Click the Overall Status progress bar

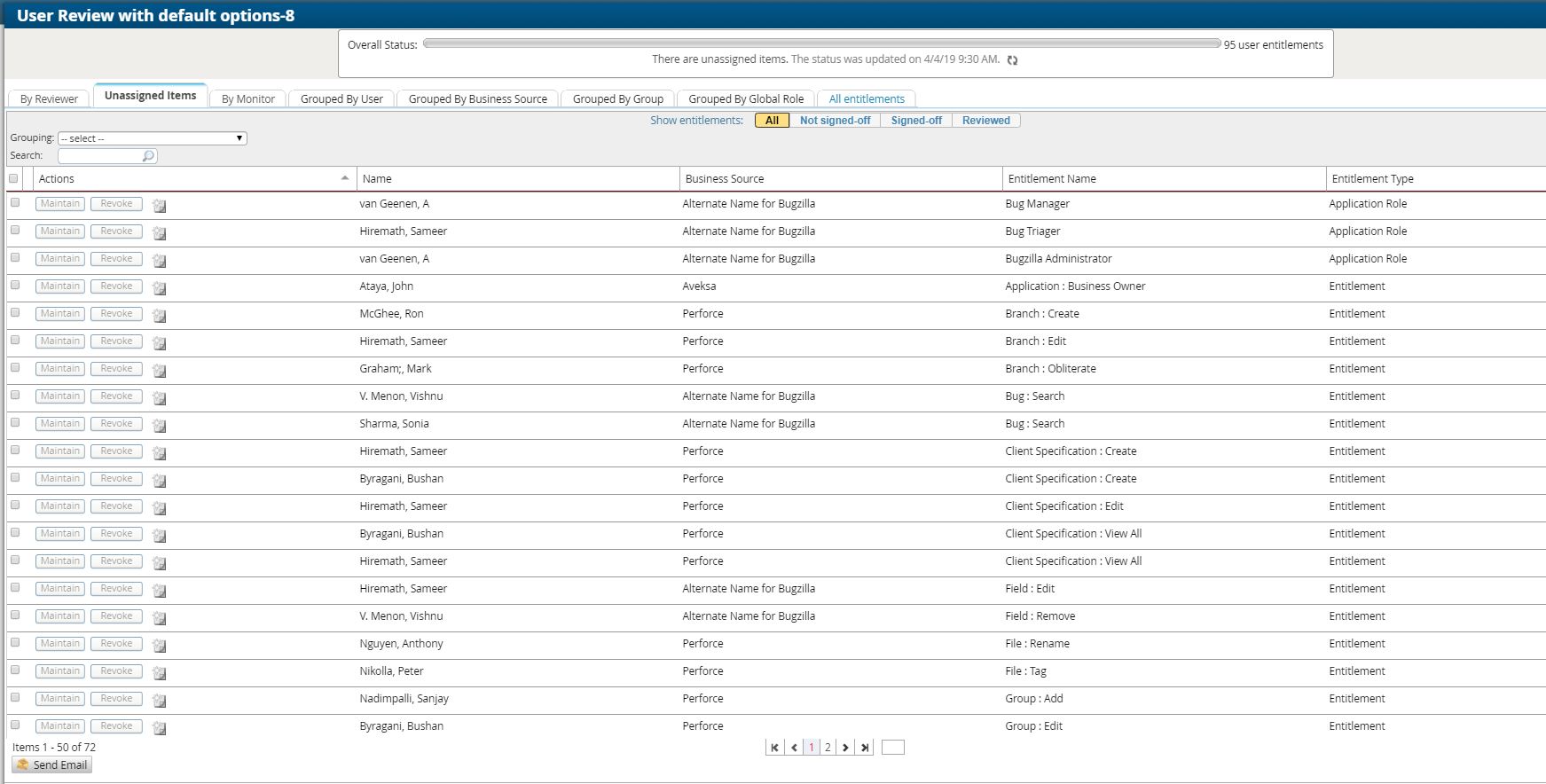pos(821,43)
